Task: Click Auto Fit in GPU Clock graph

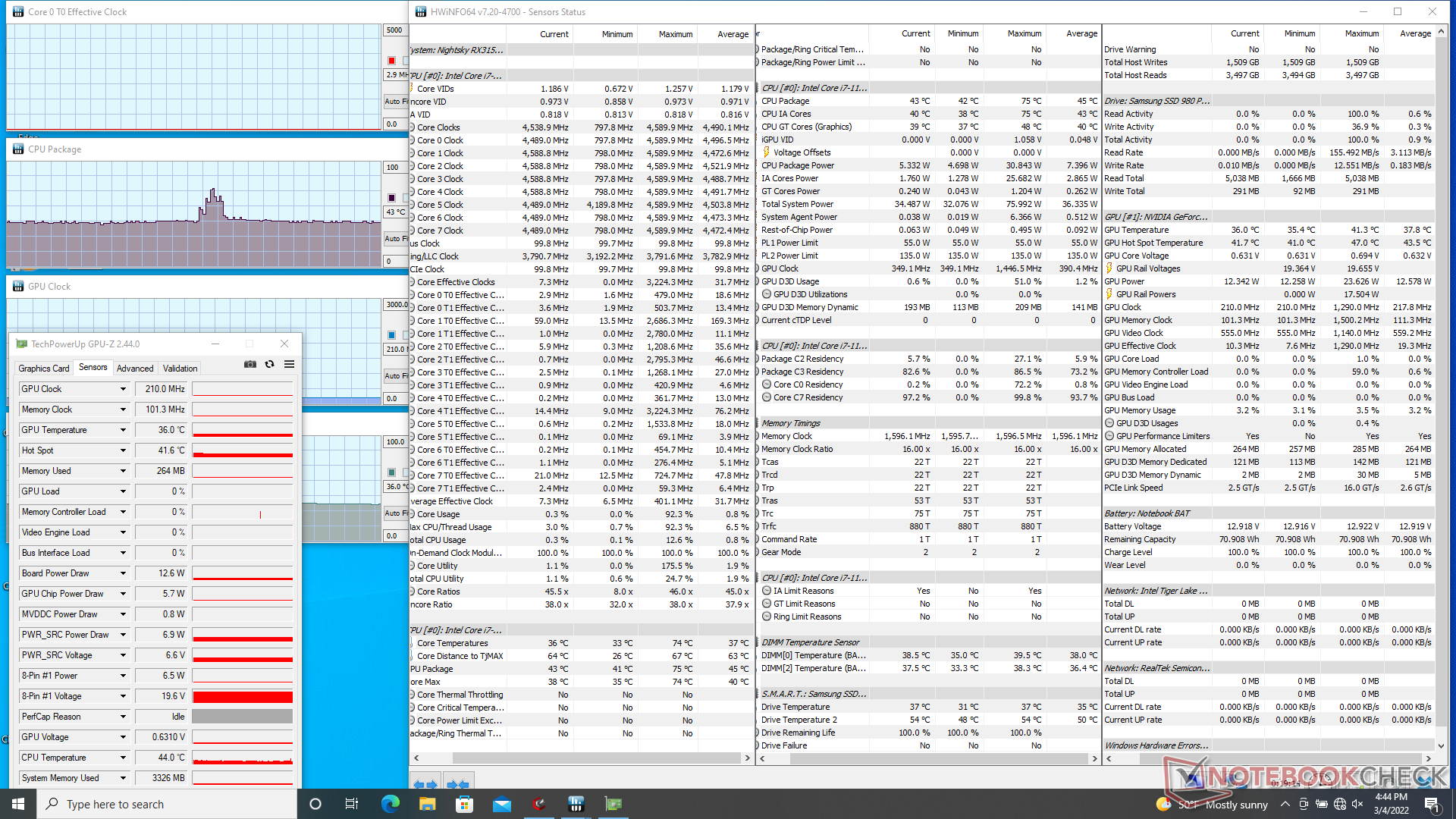Action: 395,375
